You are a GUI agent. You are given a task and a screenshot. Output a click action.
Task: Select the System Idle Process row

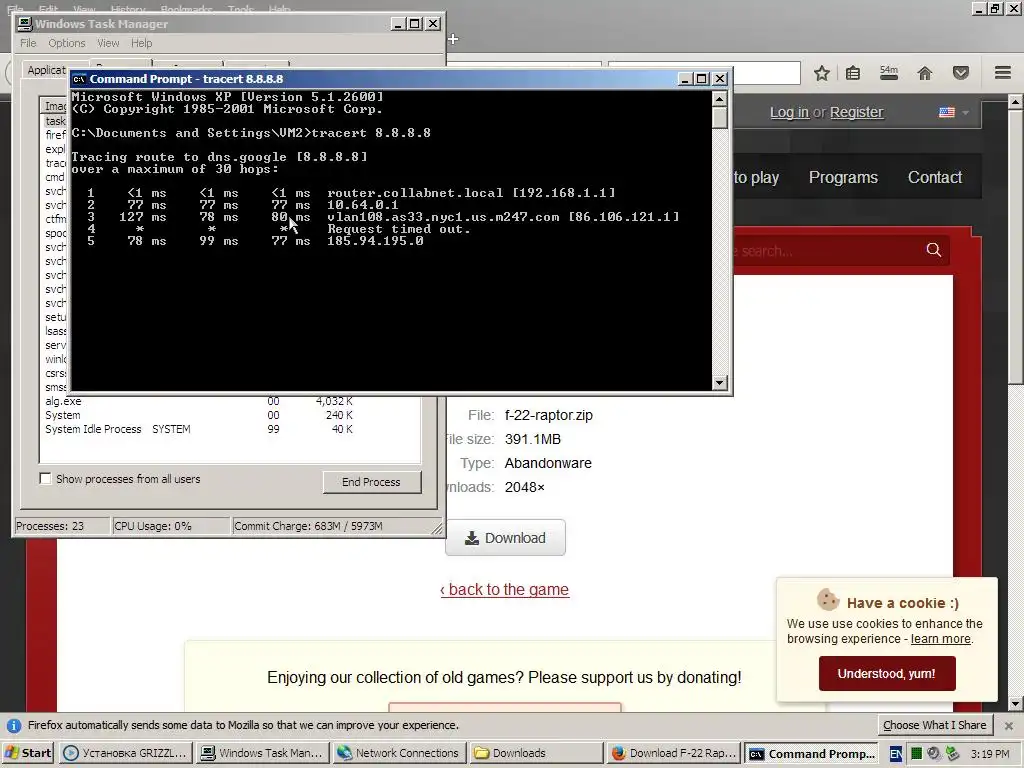point(230,429)
